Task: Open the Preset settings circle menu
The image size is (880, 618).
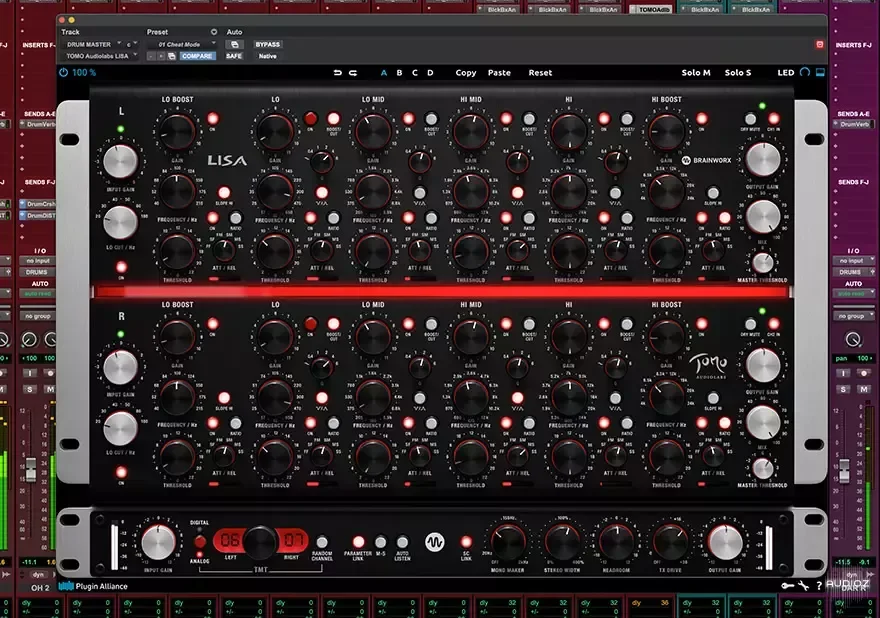Action: click(214, 32)
